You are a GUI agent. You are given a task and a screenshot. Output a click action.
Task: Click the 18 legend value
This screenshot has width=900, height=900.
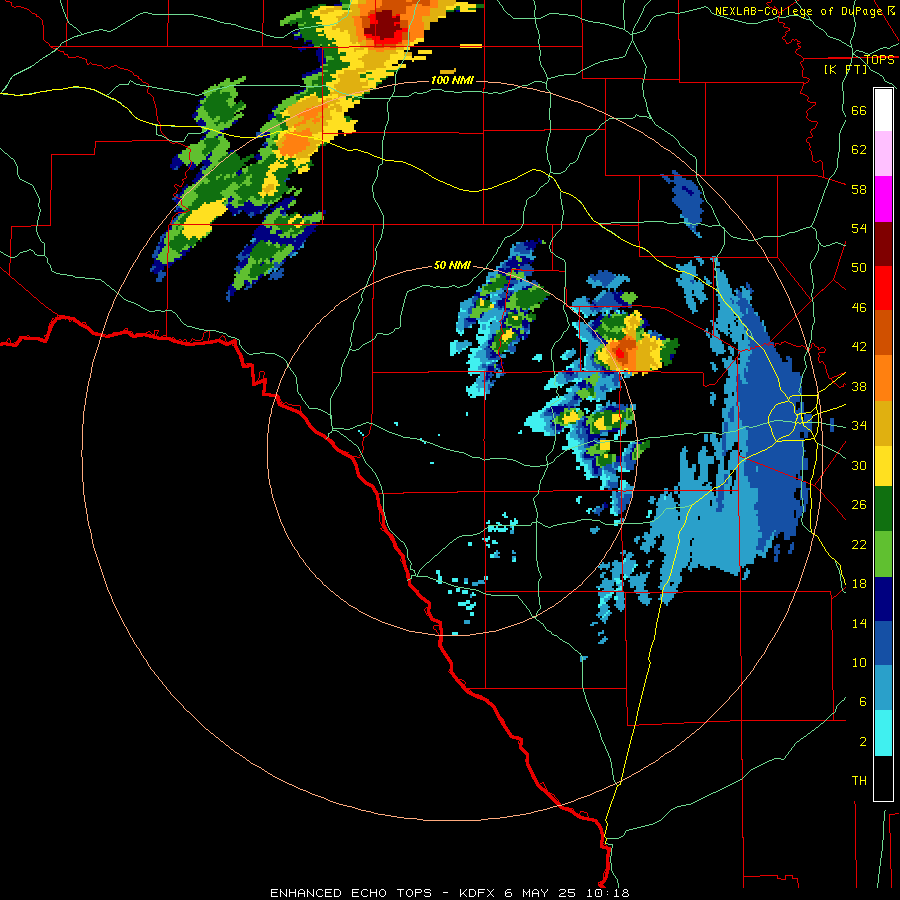coord(859,584)
